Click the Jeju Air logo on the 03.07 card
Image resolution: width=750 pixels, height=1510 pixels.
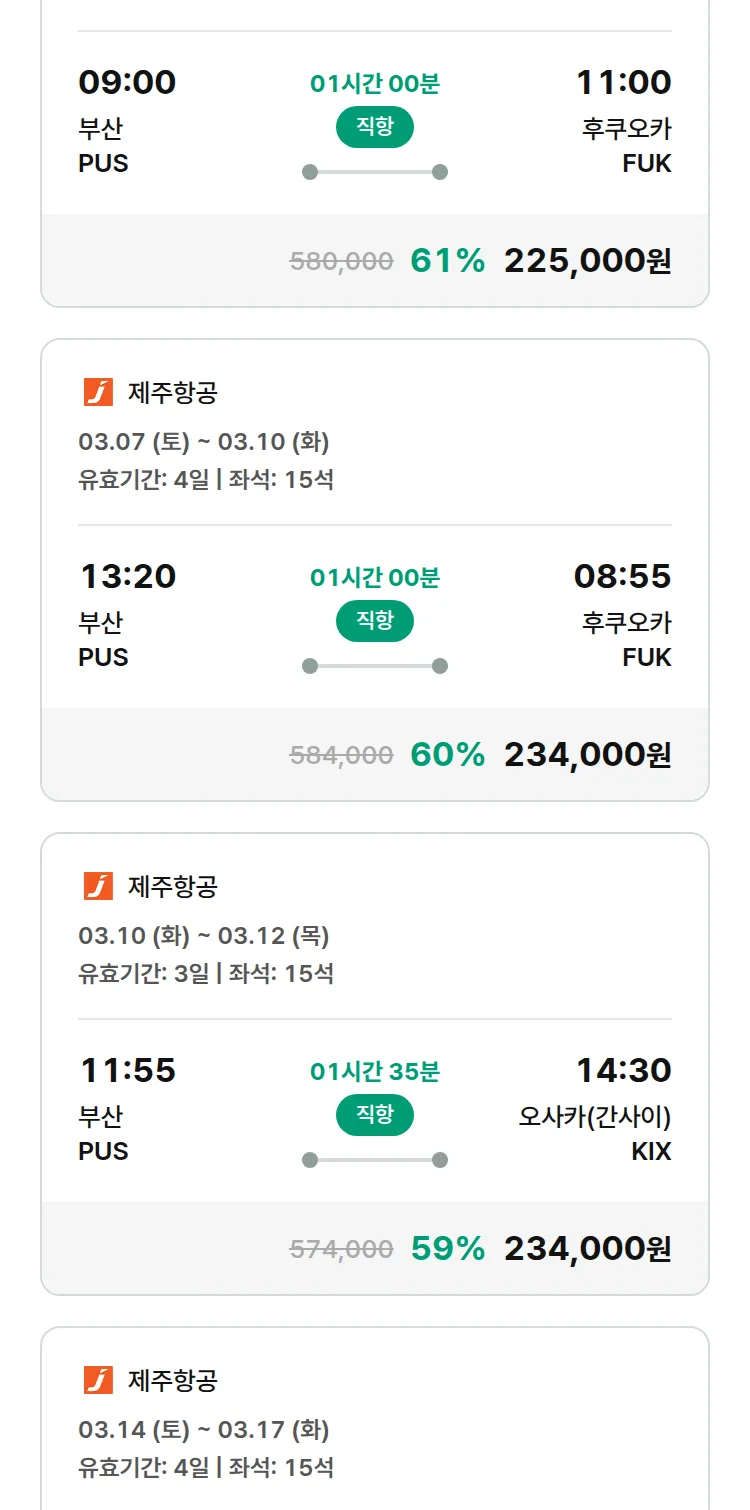click(x=98, y=393)
